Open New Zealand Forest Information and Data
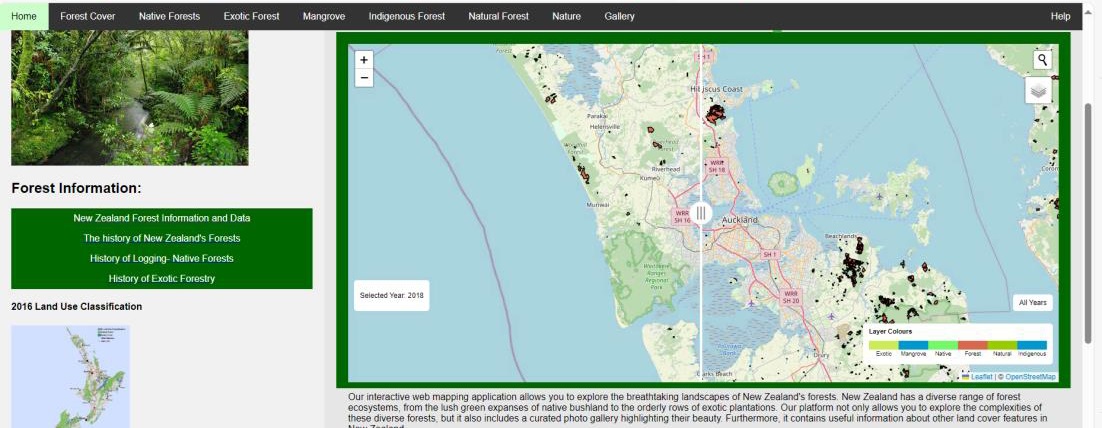 [162, 218]
